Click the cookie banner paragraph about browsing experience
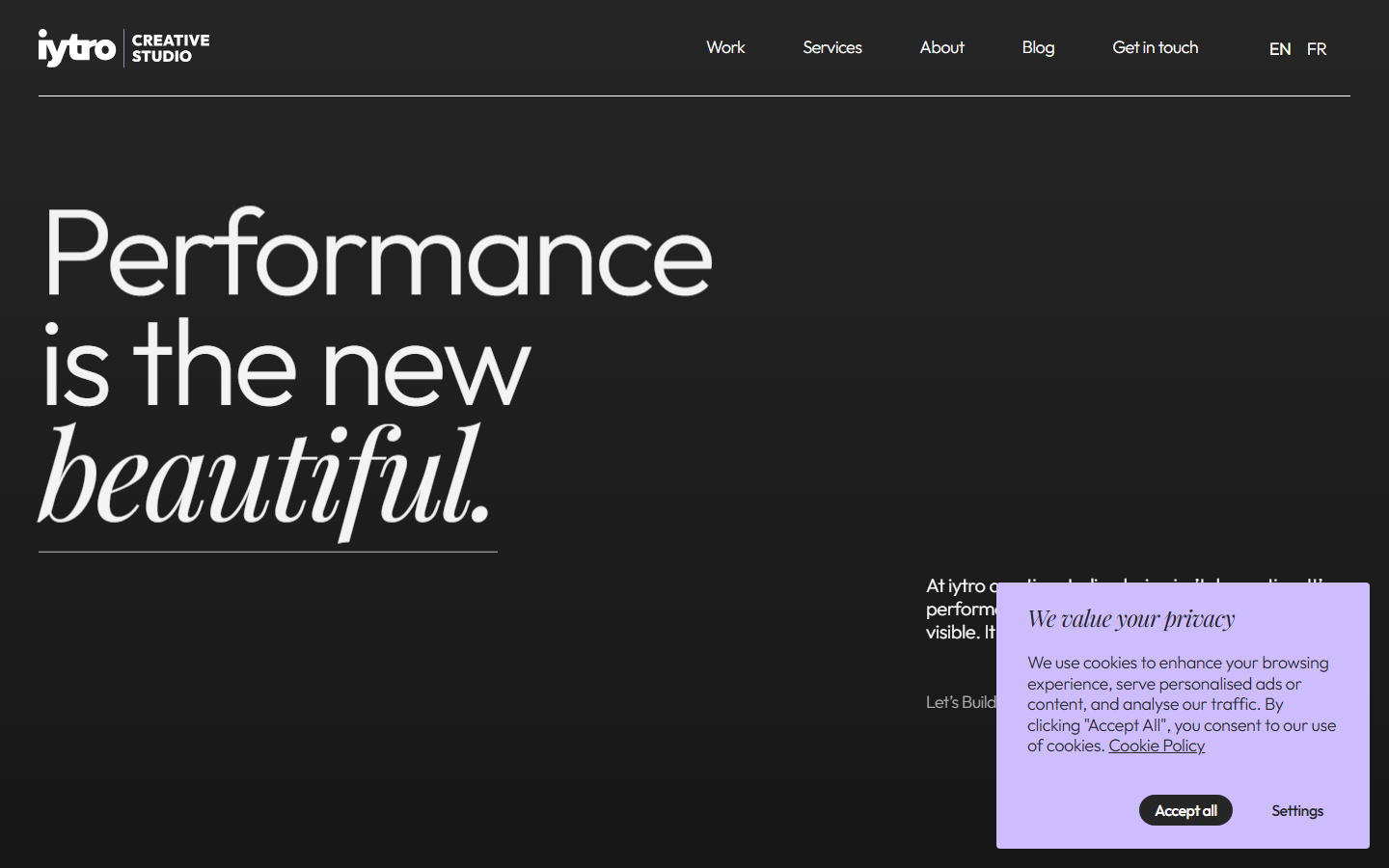 [x=1182, y=704]
